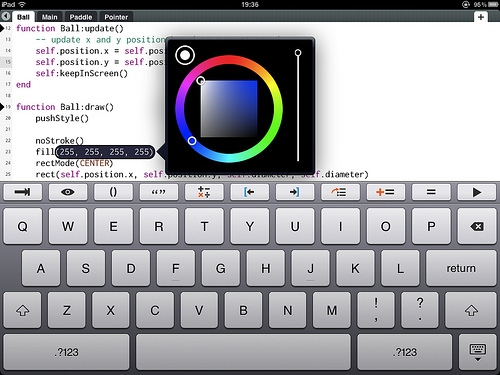500x375 pixels.
Task: Tap the noStroke() code line
Action: pos(60,141)
